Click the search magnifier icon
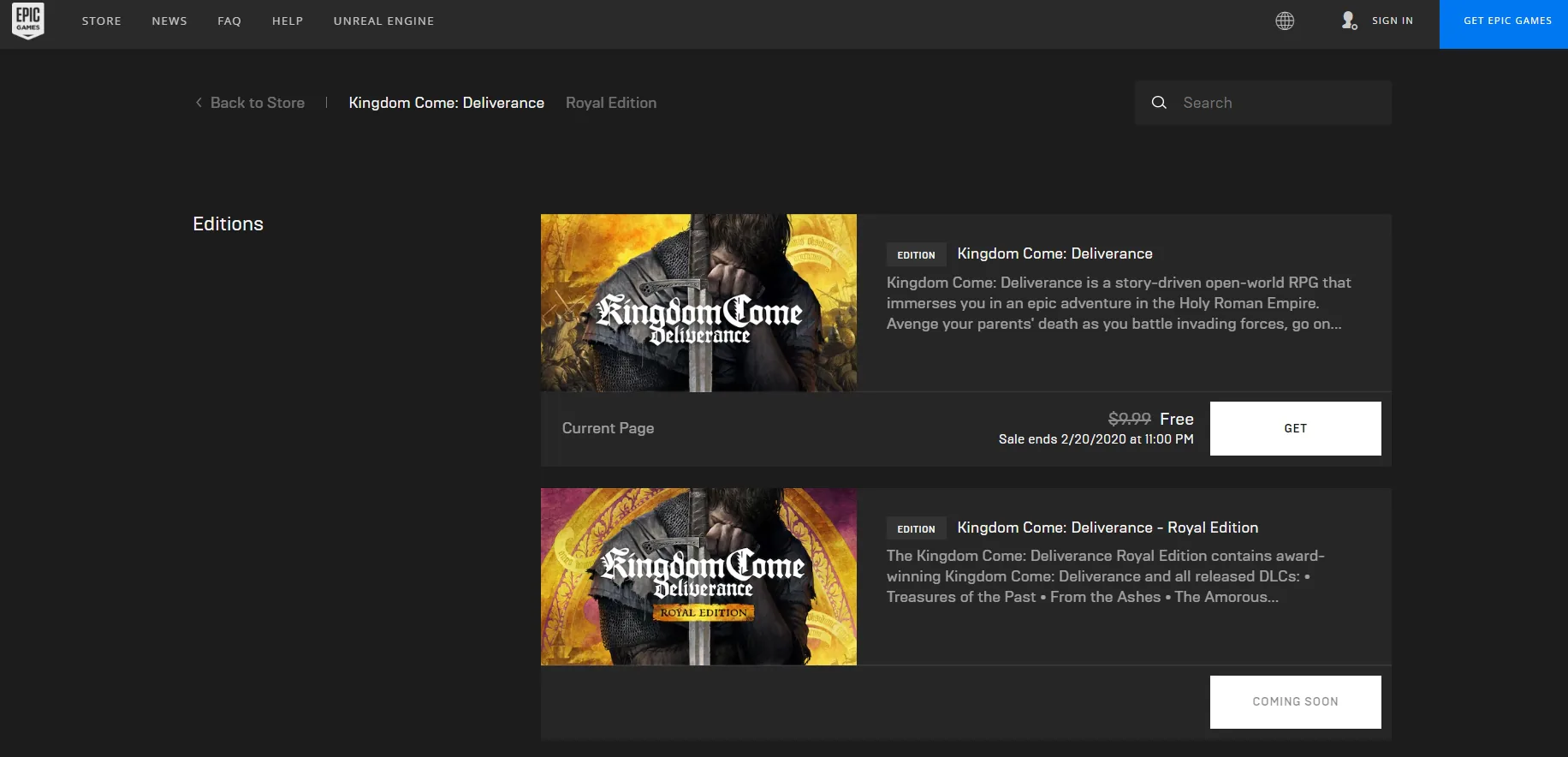This screenshot has height=757, width=1568. pyautogui.click(x=1159, y=103)
